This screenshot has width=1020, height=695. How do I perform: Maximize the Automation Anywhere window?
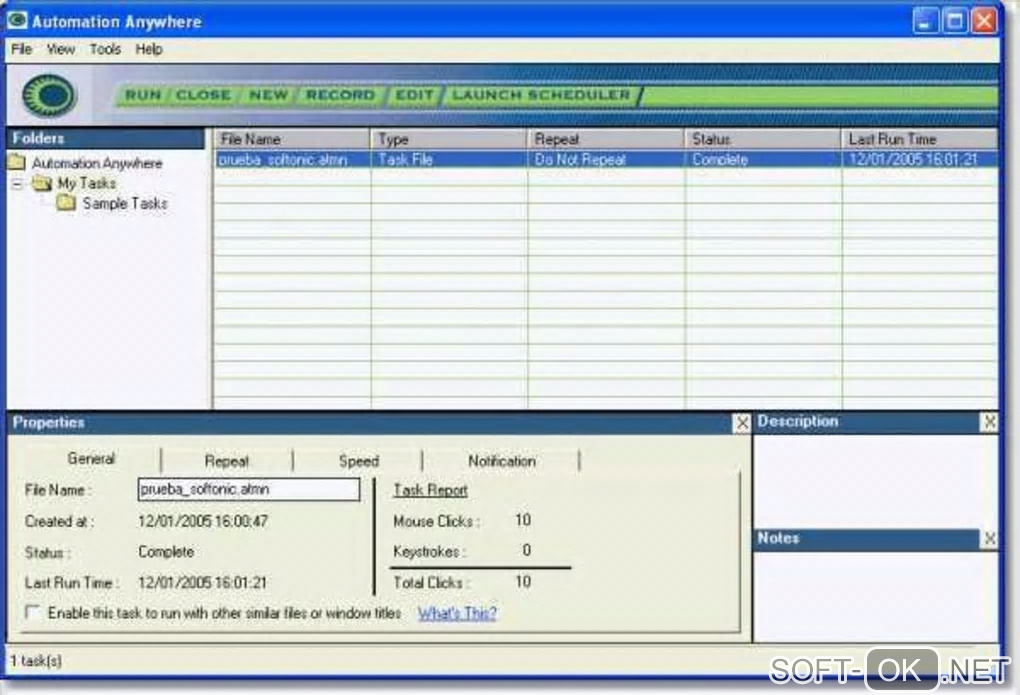pyautogui.click(x=955, y=21)
